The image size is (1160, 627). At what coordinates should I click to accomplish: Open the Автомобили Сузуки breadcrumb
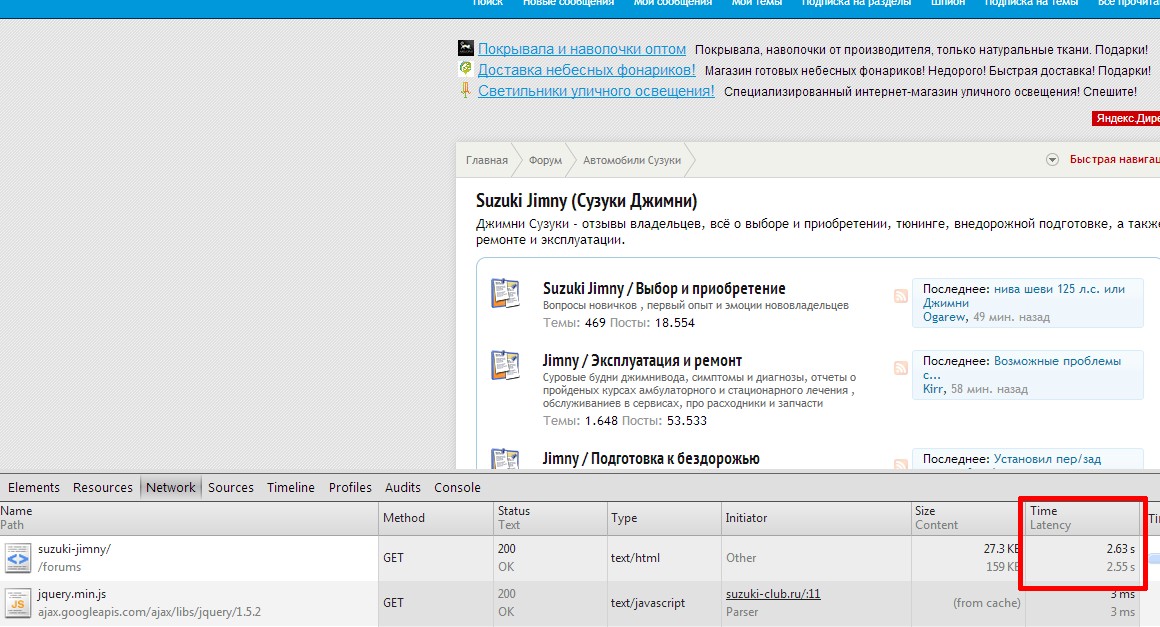[632, 160]
